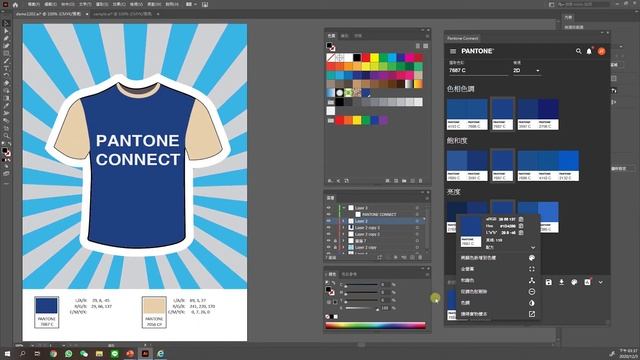This screenshot has height=360, width=640.
Task: Pick yellow swatch in Swatches top row
Action: tap(374, 58)
